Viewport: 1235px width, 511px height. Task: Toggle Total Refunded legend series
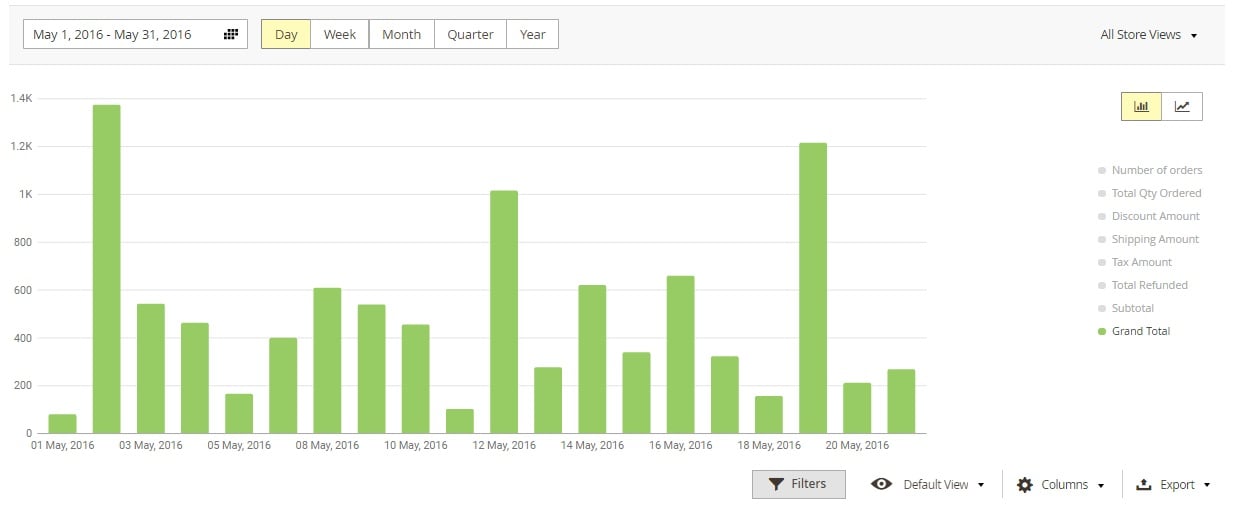pyautogui.click(x=1143, y=285)
